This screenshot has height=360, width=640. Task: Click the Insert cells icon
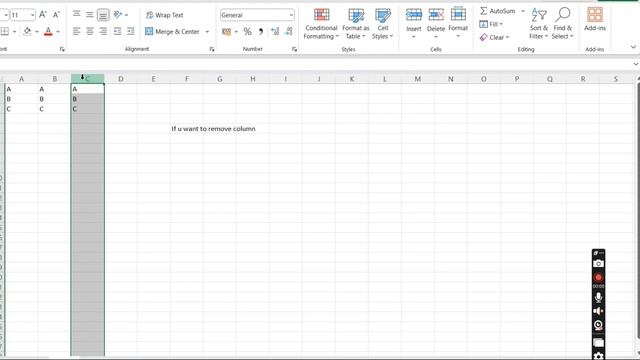point(413,15)
